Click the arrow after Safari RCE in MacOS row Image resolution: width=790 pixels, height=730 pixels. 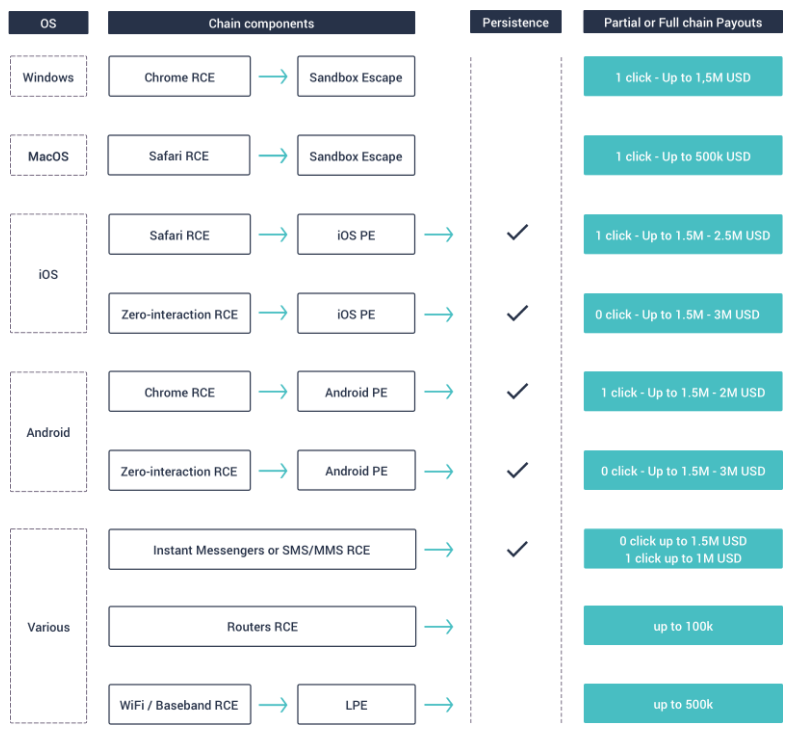[x=273, y=156]
